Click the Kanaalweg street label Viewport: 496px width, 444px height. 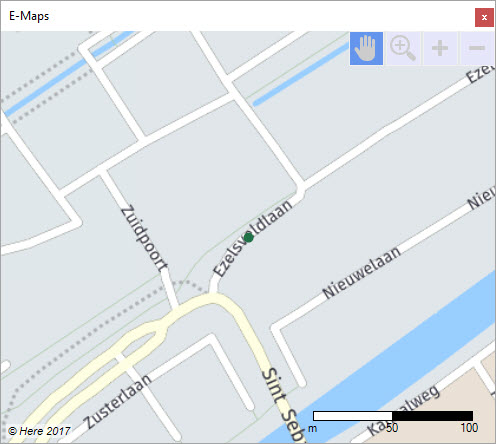coord(404,412)
